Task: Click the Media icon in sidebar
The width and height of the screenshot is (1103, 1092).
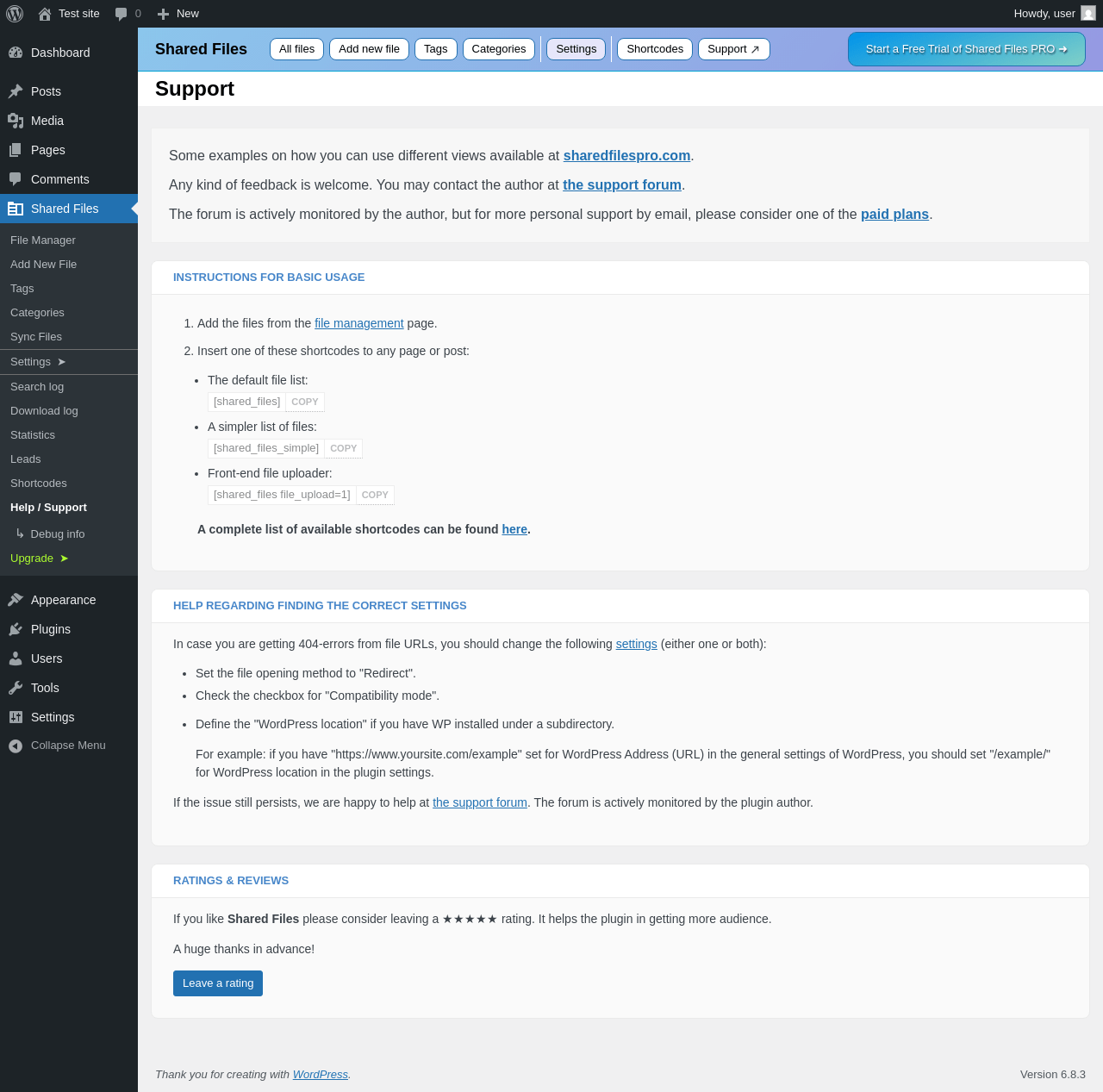Action: tap(16, 121)
